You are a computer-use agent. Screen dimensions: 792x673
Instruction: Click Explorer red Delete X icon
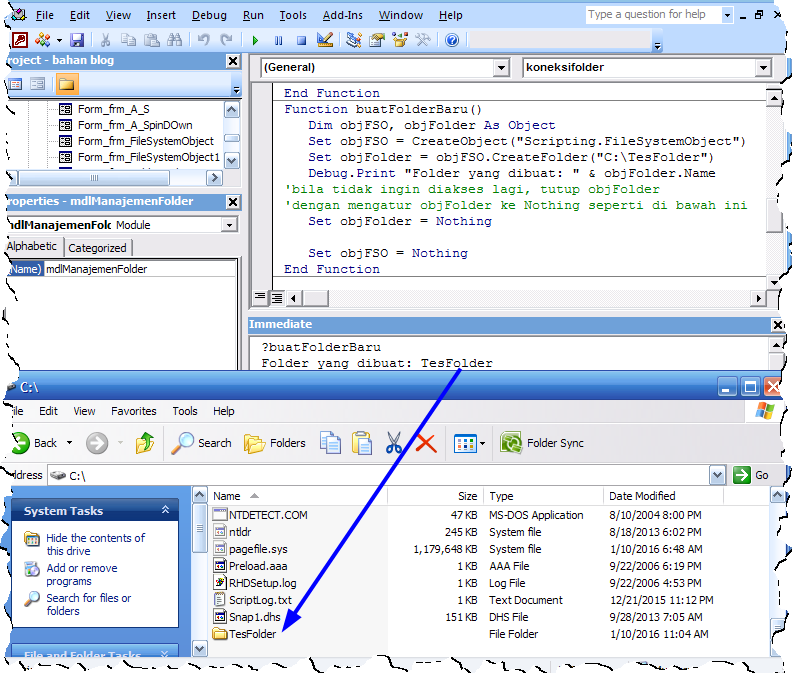coord(426,444)
